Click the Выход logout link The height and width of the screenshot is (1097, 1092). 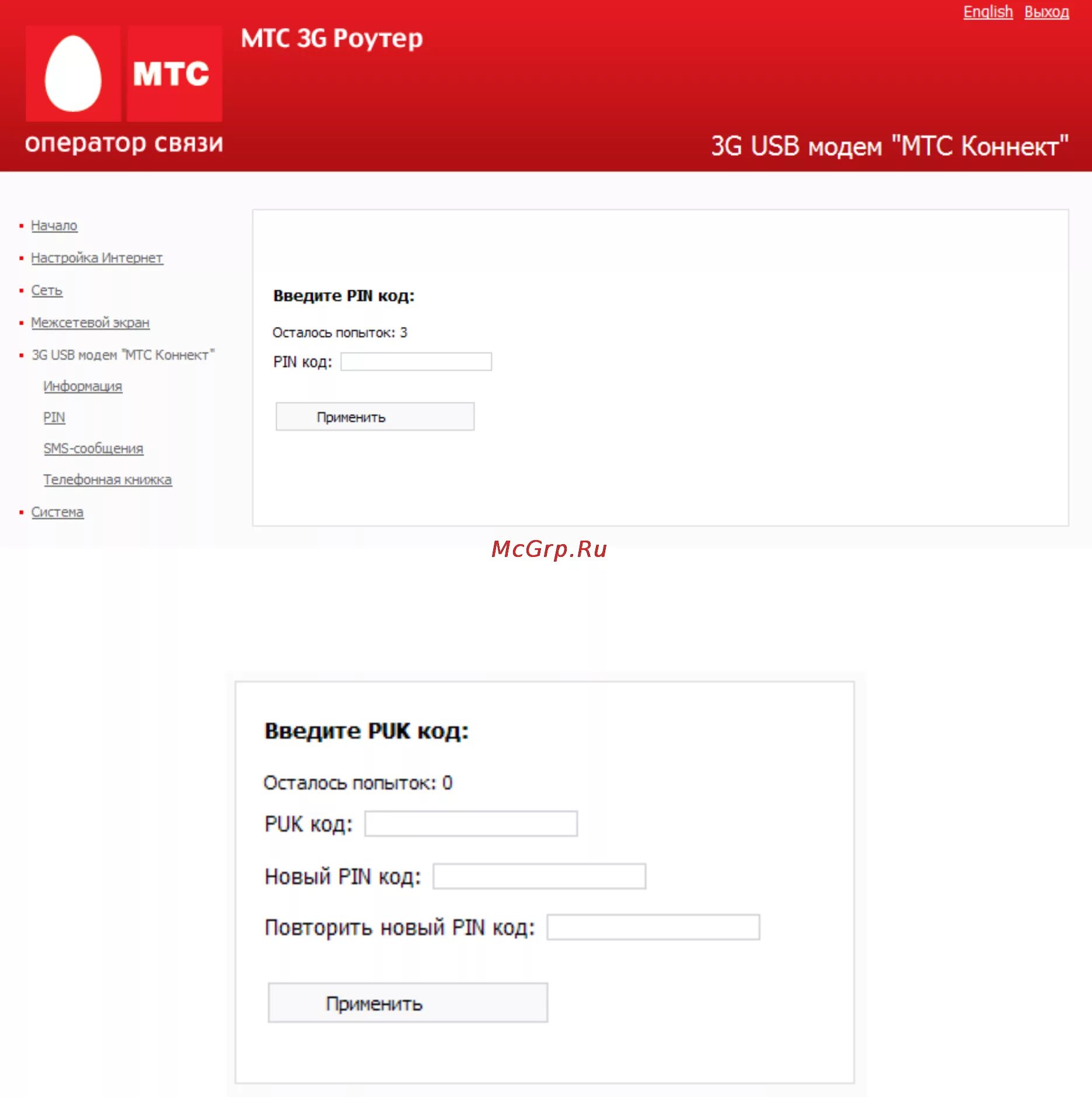(1046, 12)
